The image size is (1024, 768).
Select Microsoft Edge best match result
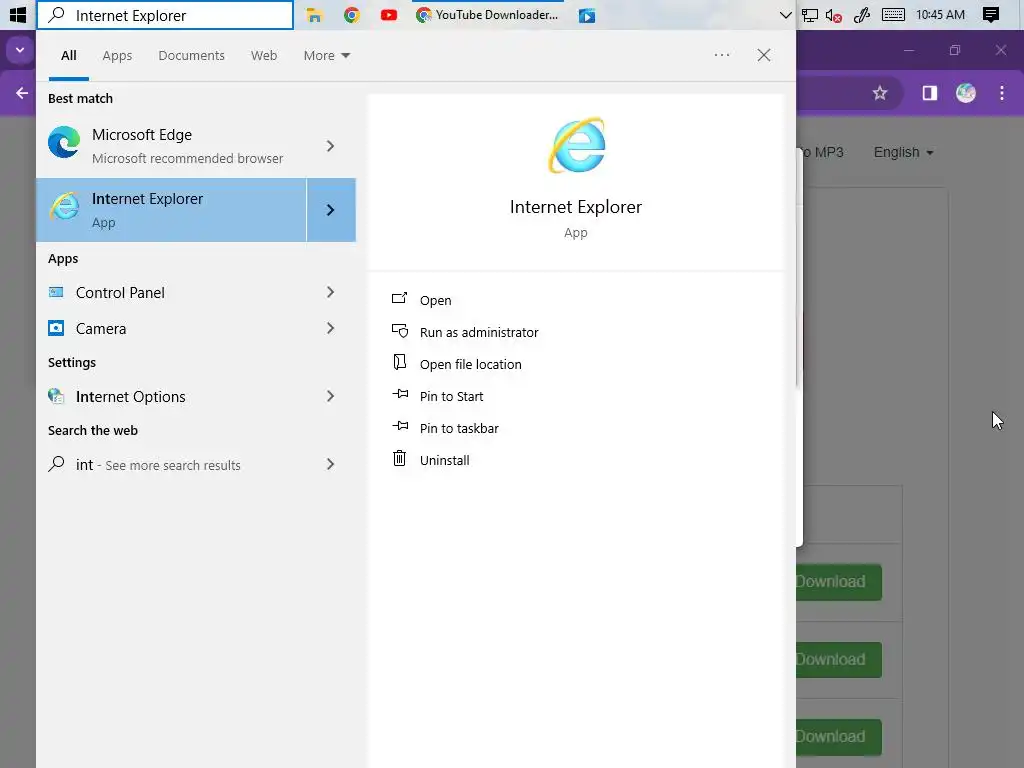(171, 146)
